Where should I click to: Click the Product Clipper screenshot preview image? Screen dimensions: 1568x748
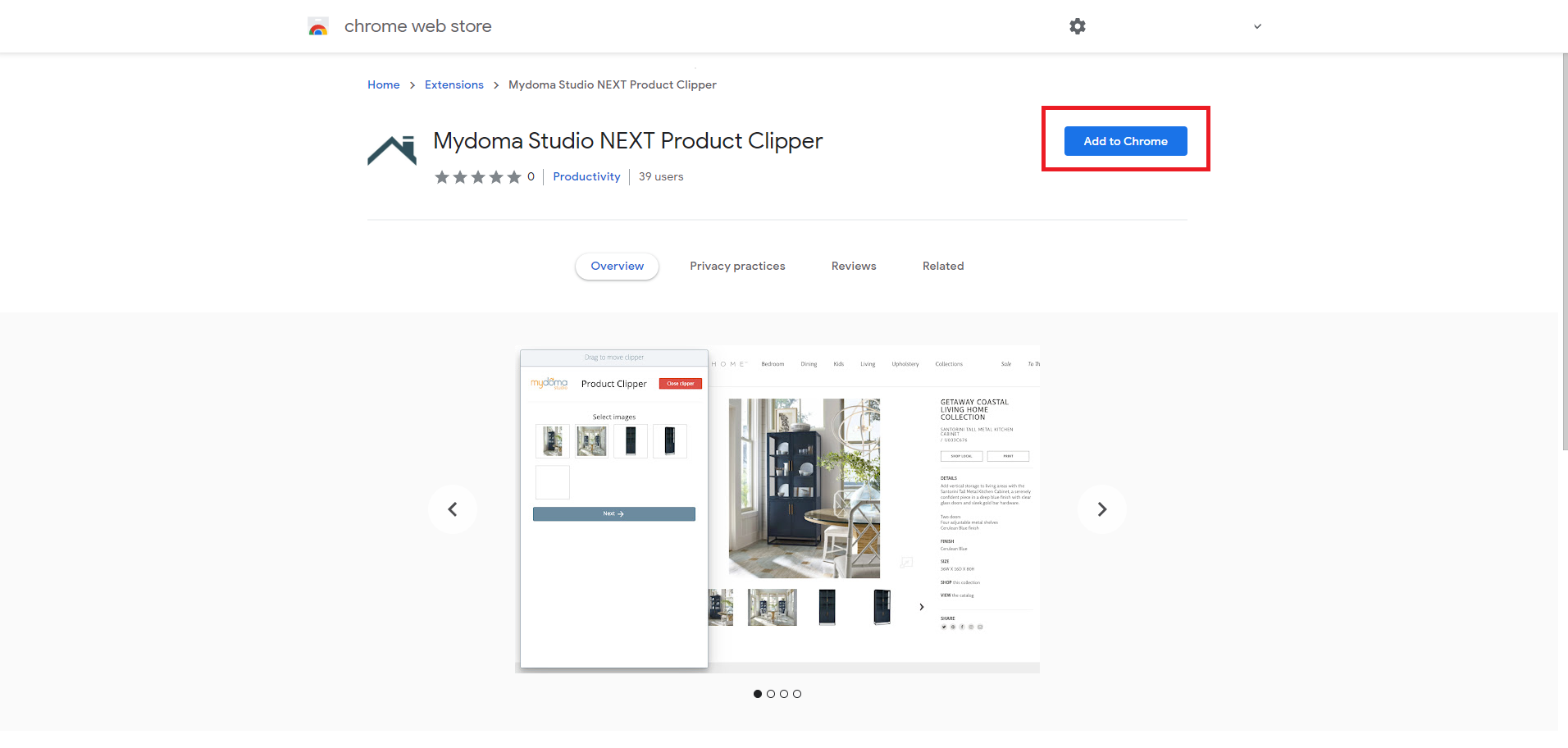(777, 509)
